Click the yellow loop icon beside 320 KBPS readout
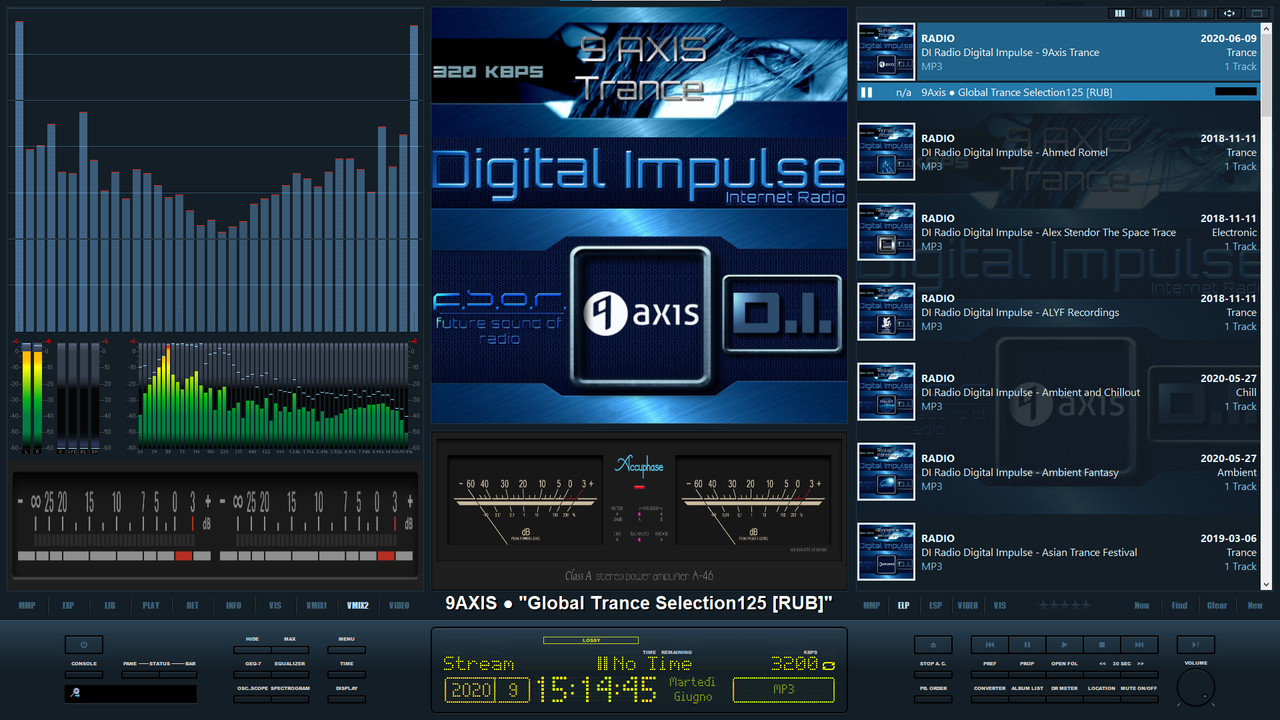Viewport: 1280px width, 720px height. pyautogui.click(x=828, y=665)
